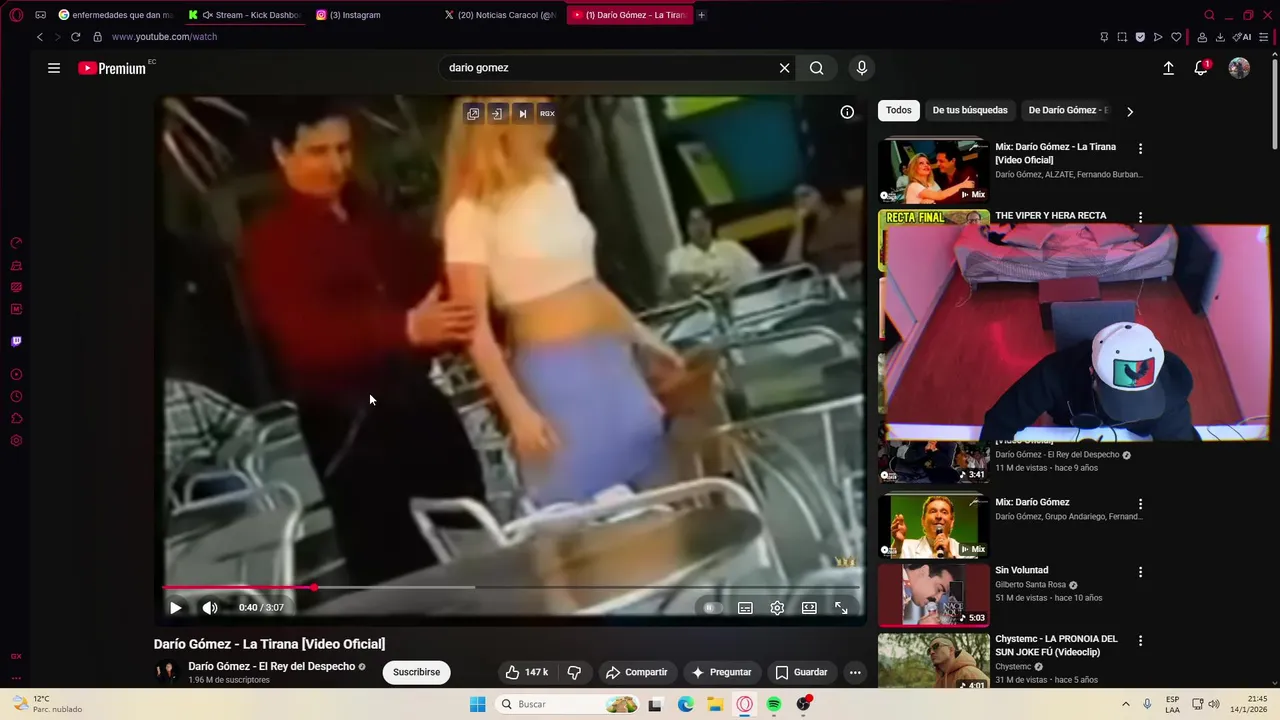This screenshot has height=720, width=1280.
Task: Toggle subtitles in the video player
Action: click(745, 607)
